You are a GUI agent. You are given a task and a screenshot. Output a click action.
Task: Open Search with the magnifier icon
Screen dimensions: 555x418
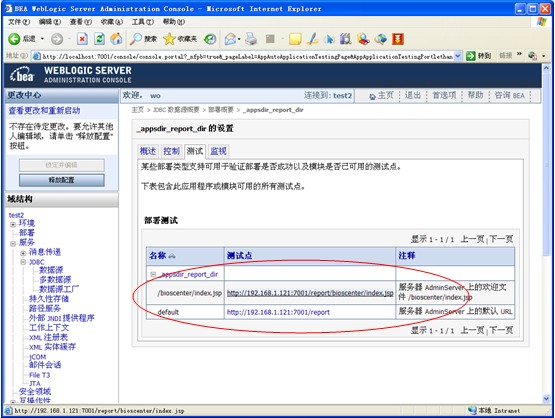(x=135, y=39)
